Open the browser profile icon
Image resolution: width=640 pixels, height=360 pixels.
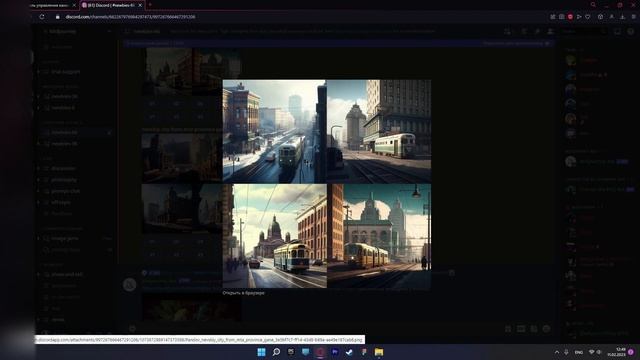612,17
